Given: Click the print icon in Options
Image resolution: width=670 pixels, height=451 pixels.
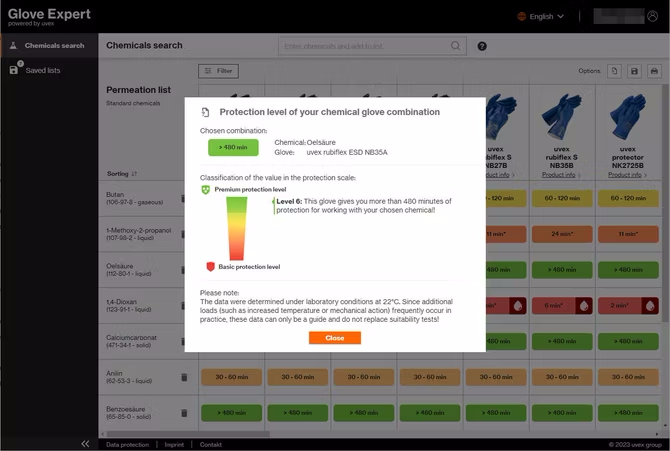Looking at the screenshot, I should [654, 71].
